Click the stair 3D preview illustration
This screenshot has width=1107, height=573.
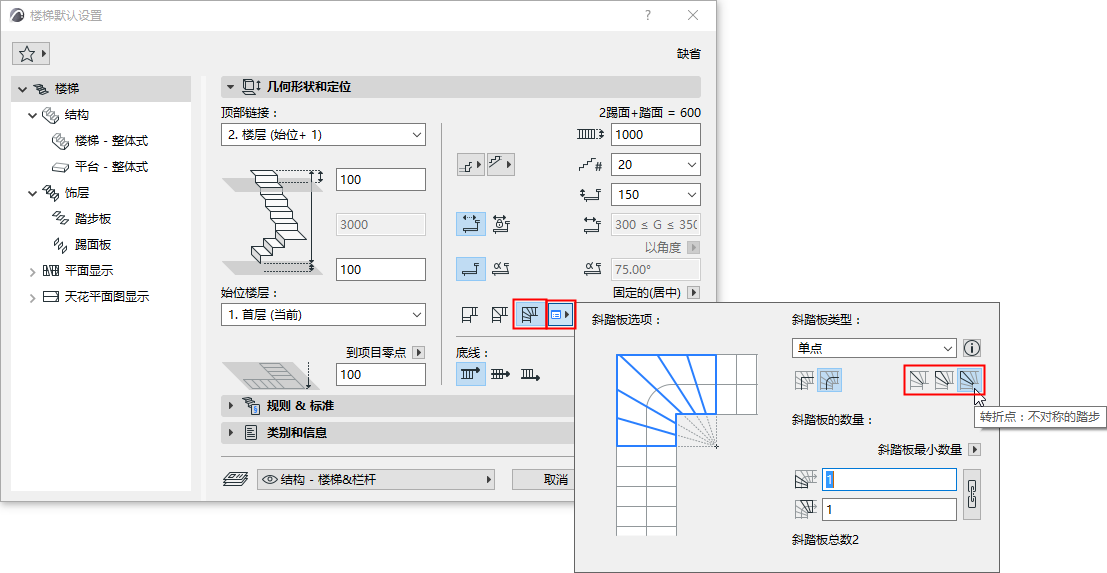tap(275, 221)
